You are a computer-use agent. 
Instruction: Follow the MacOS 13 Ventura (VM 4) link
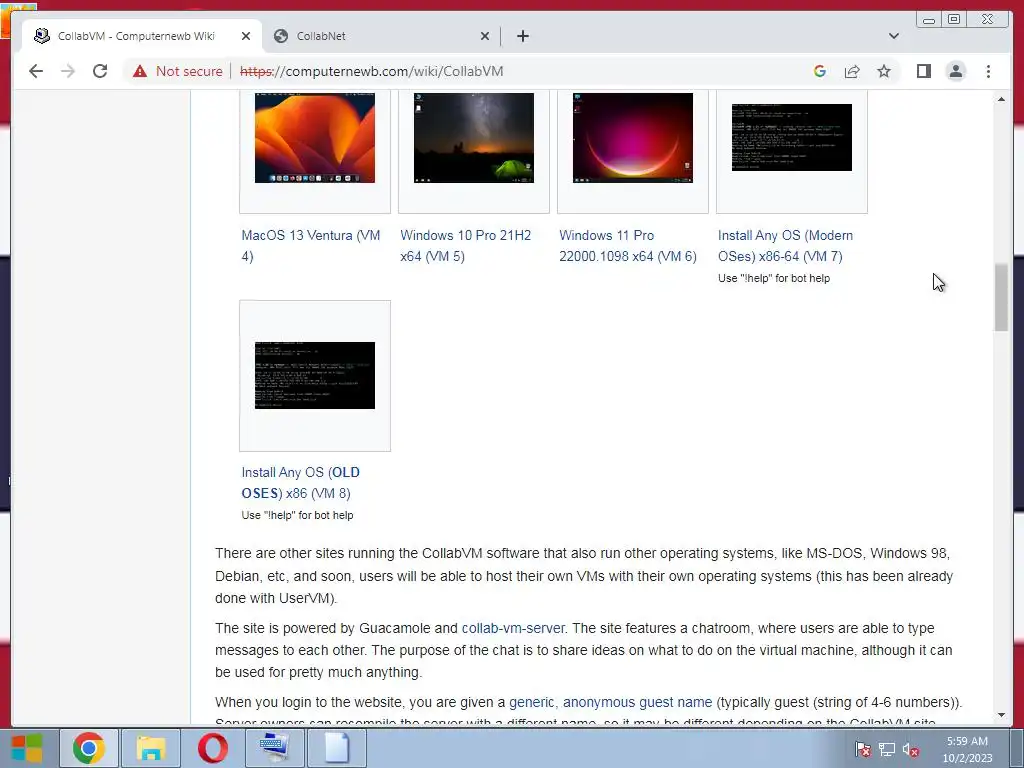pos(311,246)
